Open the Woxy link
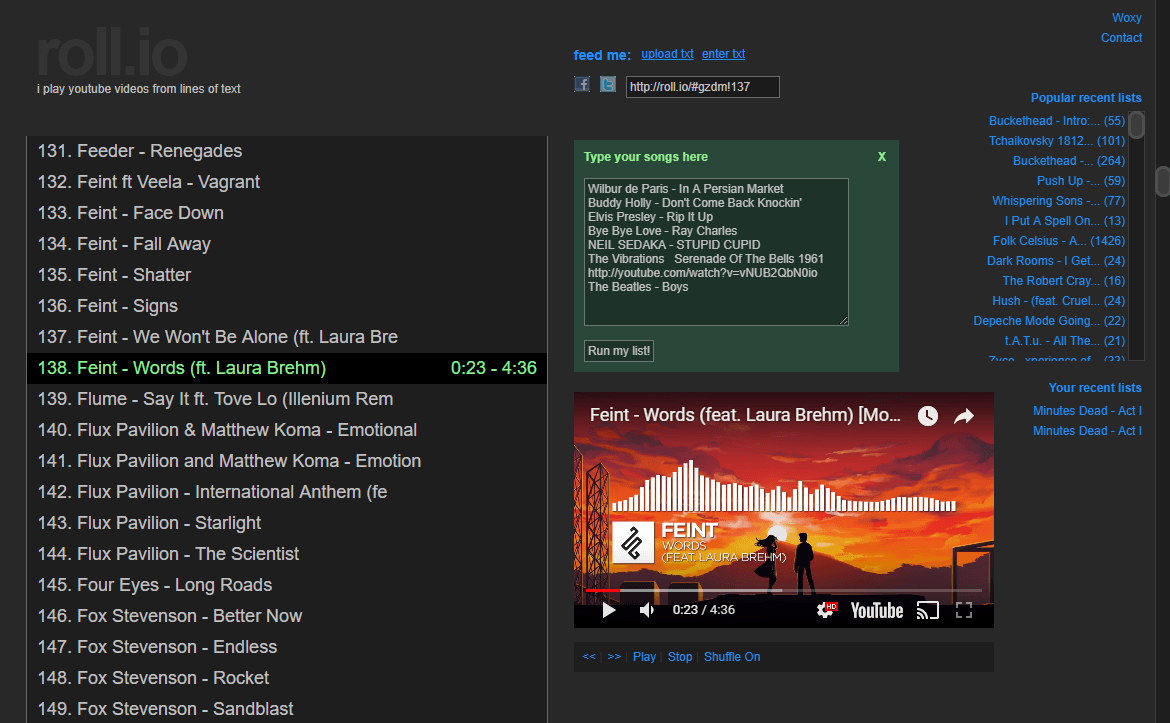This screenshot has width=1170, height=723. click(x=1127, y=18)
